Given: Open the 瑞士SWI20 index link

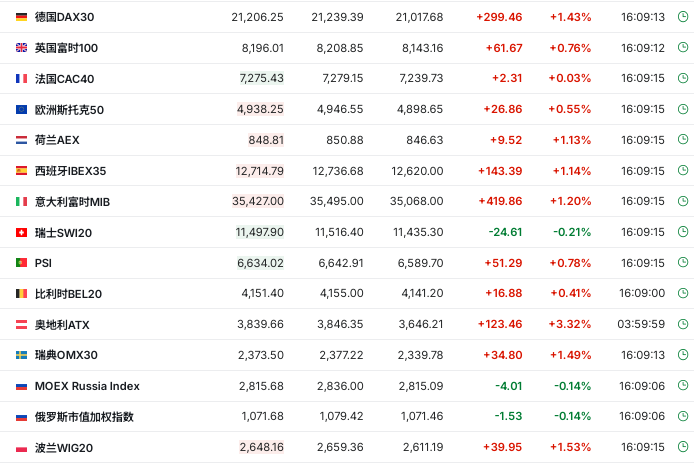Looking at the screenshot, I should tap(63, 232).
